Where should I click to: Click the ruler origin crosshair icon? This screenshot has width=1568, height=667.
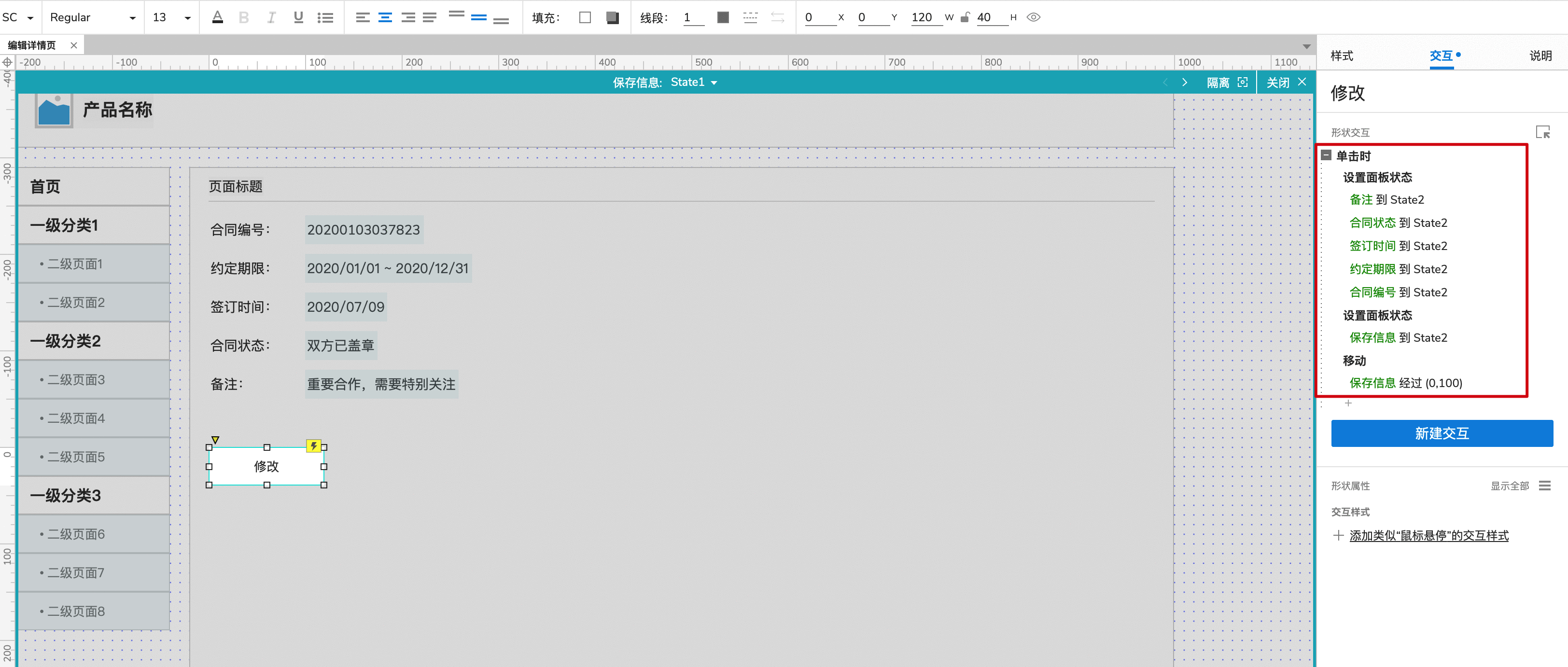point(7,62)
